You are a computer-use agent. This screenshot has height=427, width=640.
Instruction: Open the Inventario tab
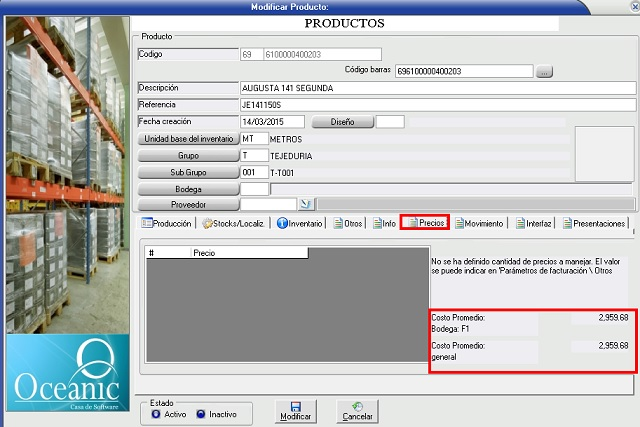pos(299,224)
